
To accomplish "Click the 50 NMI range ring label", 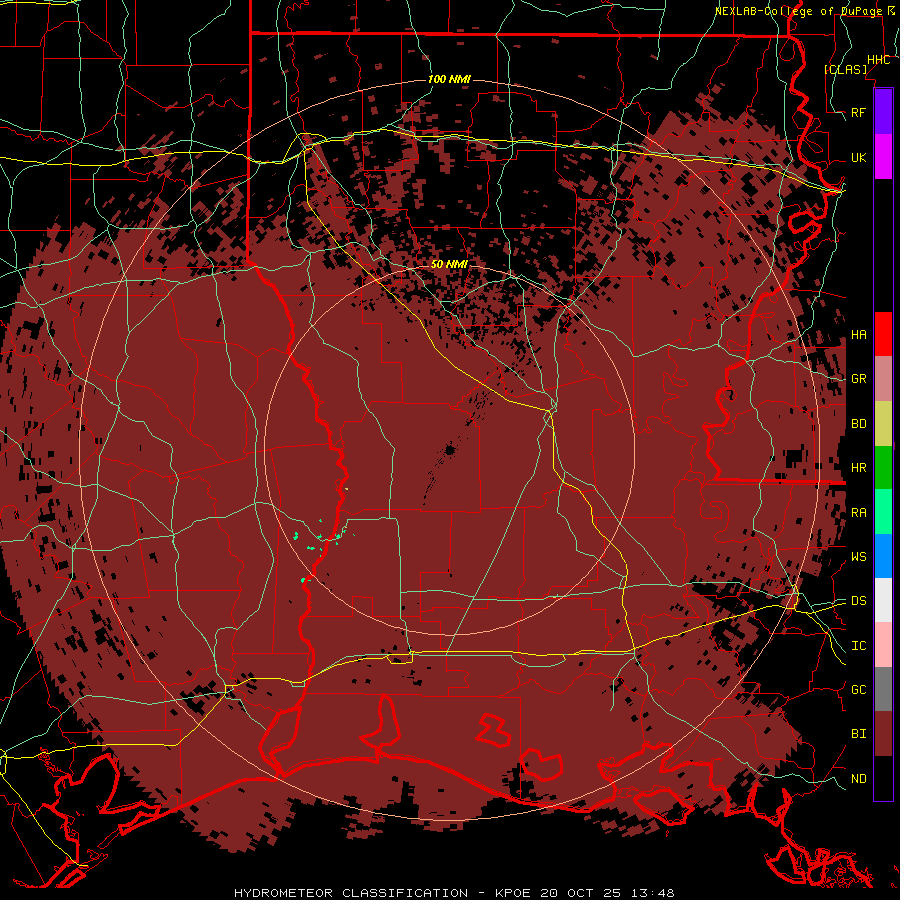I will (449, 264).
